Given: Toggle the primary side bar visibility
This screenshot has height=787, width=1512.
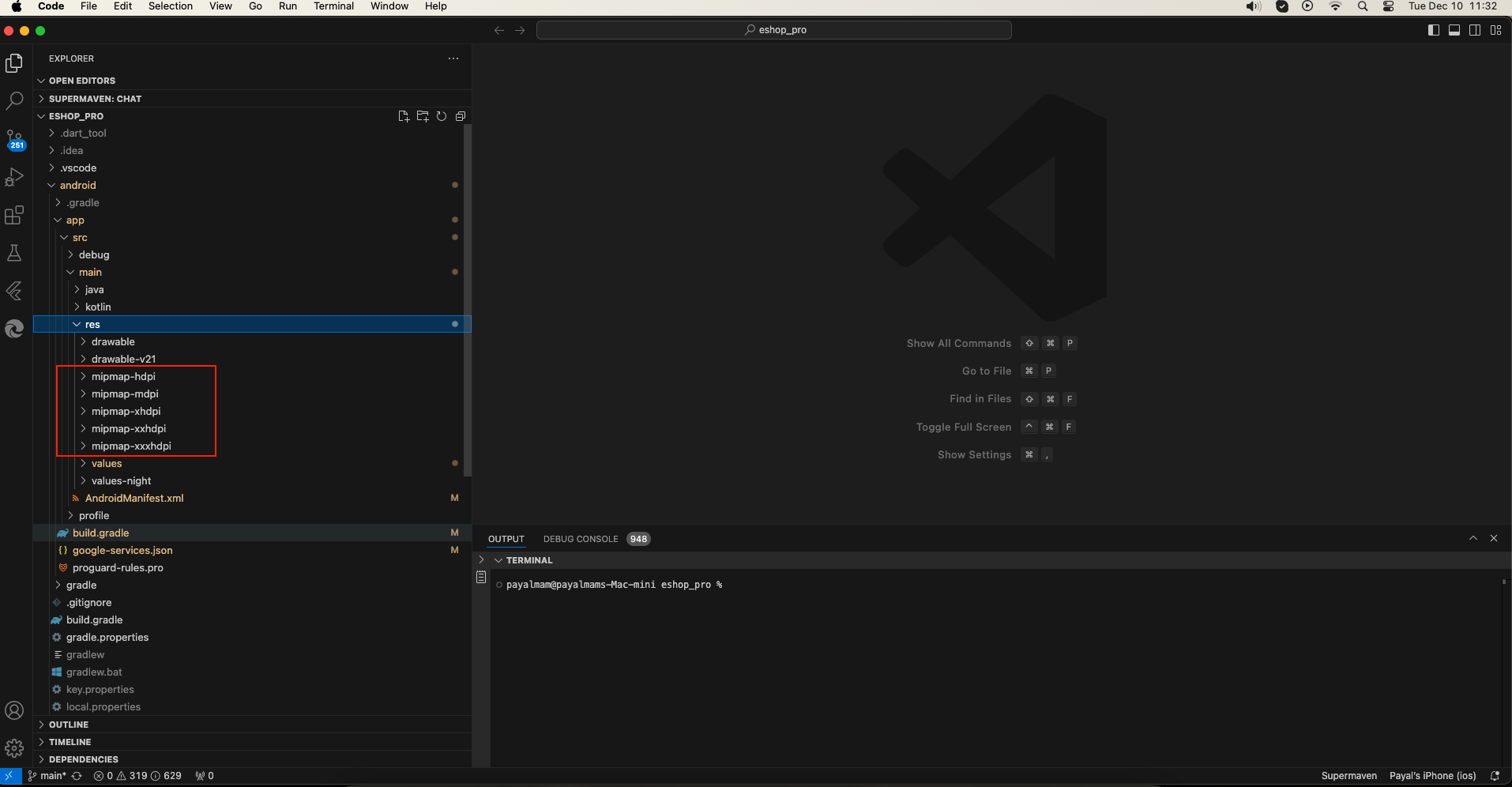Looking at the screenshot, I should click(x=1434, y=30).
